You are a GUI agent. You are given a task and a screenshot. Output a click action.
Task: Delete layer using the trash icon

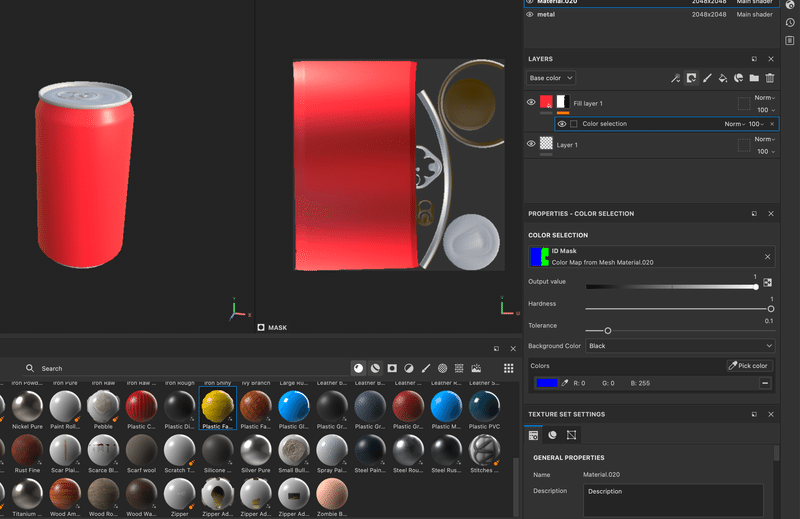coord(770,78)
